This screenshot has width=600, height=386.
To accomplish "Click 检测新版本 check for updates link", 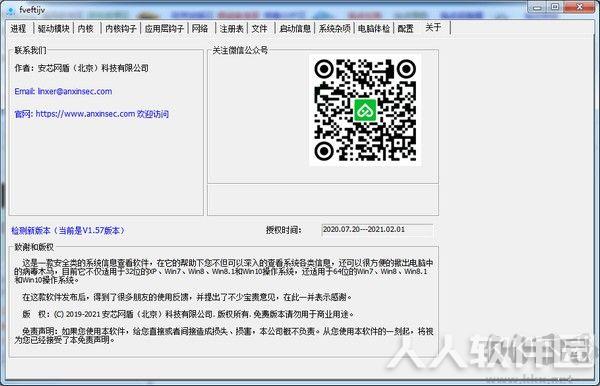I will [68, 231].
